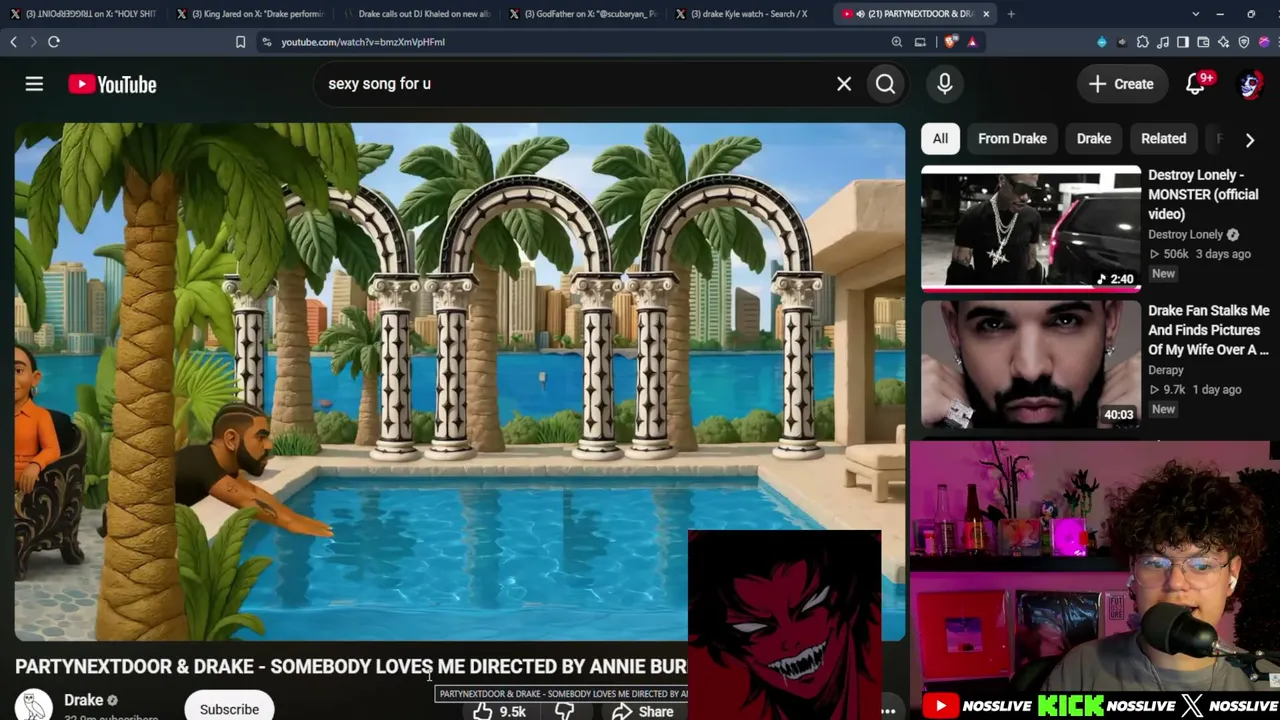Screen dimensions: 1280x720
Task: Click the Subscribe button
Action: click(229, 708)
